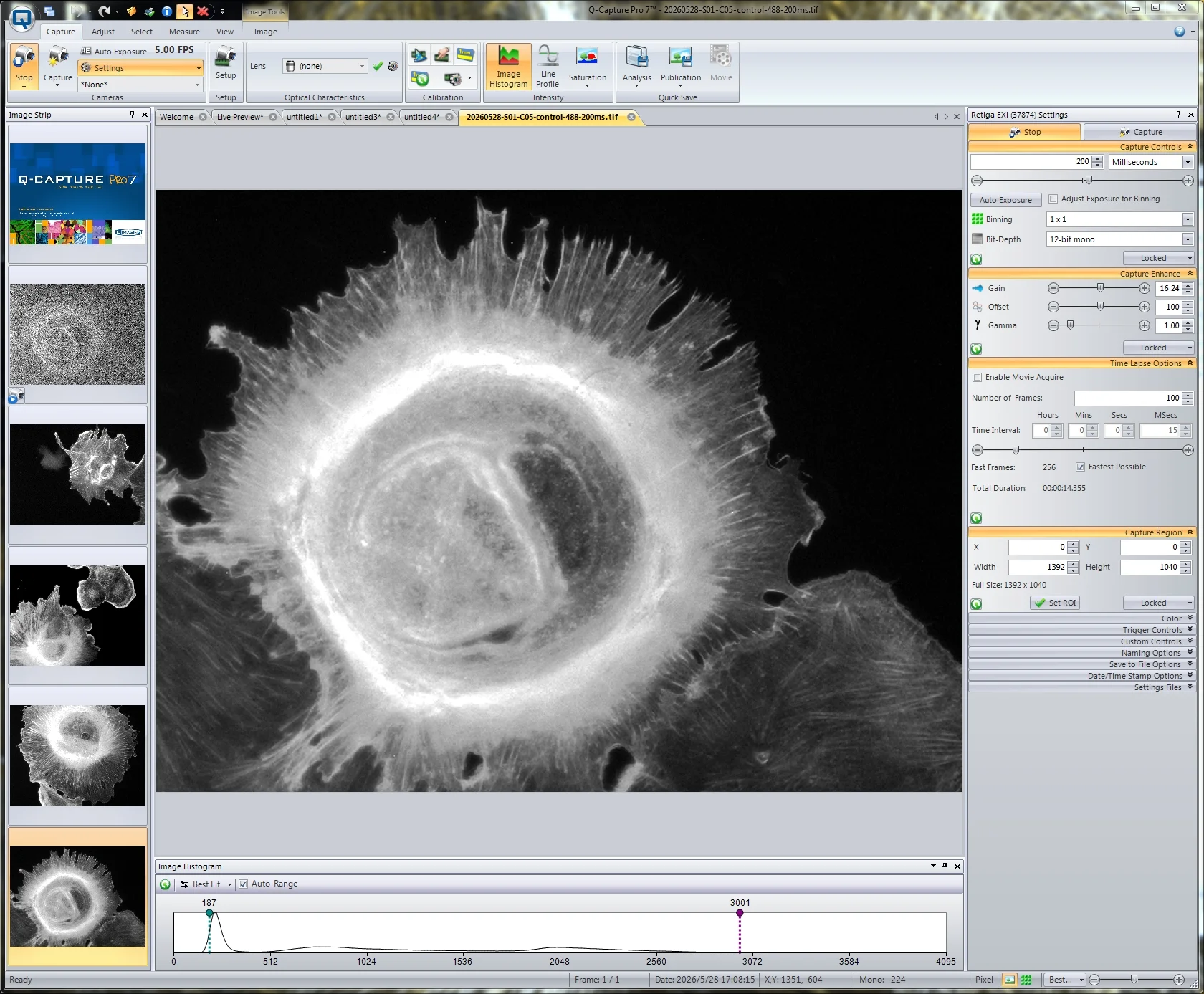Open camera Setup icon
Screen dimensions: 1204x994
tap(226, 57)
